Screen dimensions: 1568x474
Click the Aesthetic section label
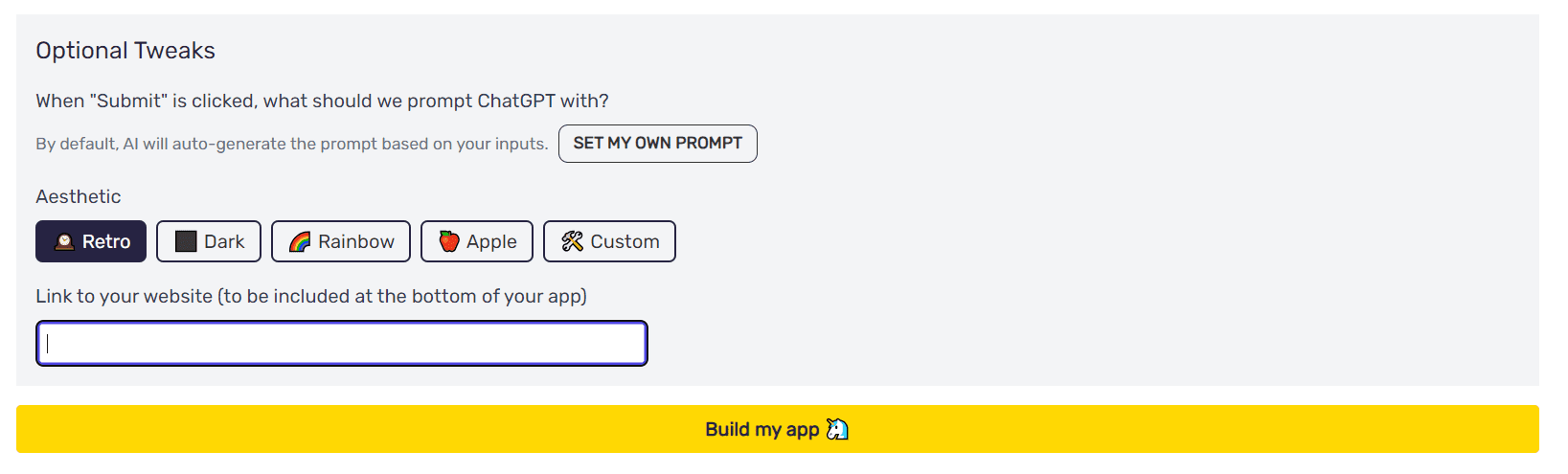point(79,196)
